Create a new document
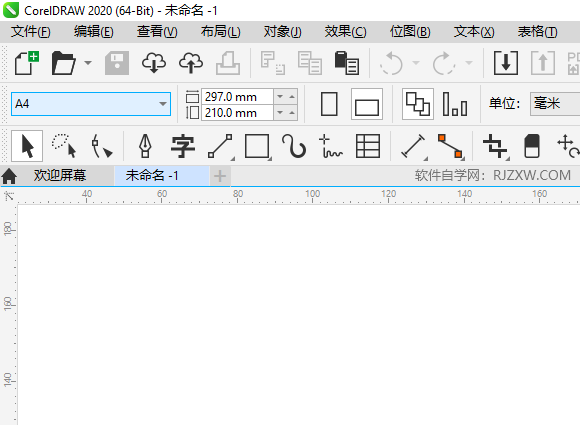The height and width of the screenshot is (425, 580). point(27,63)
